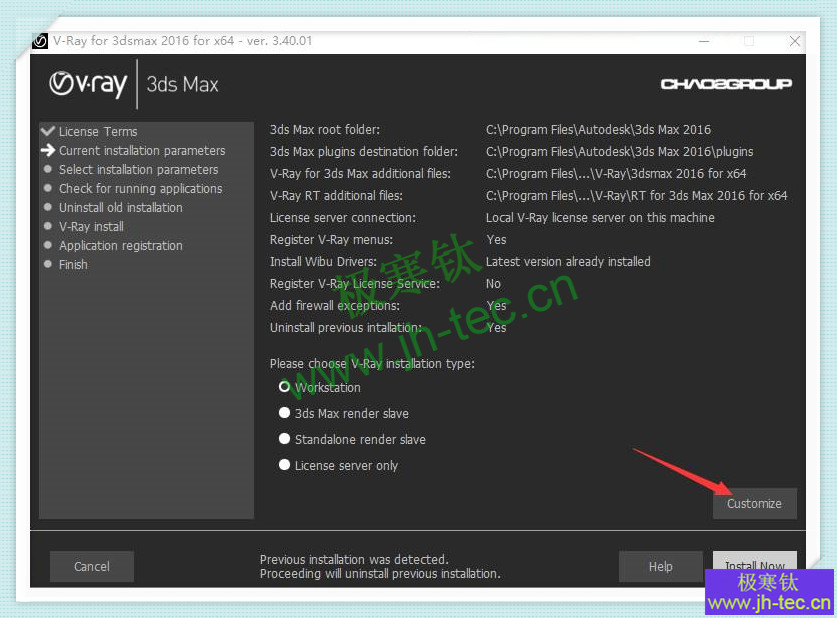The width and height of the screenshot is (837, 618).
Task: Click the V-Ray install step
Action: coord(91,227)
